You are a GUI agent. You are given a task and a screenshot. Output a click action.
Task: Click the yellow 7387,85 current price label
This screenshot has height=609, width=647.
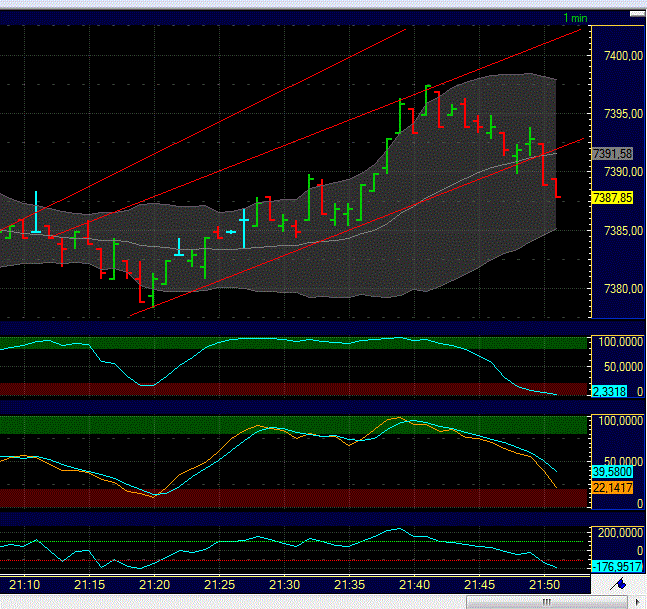click(x=612, y=198)
